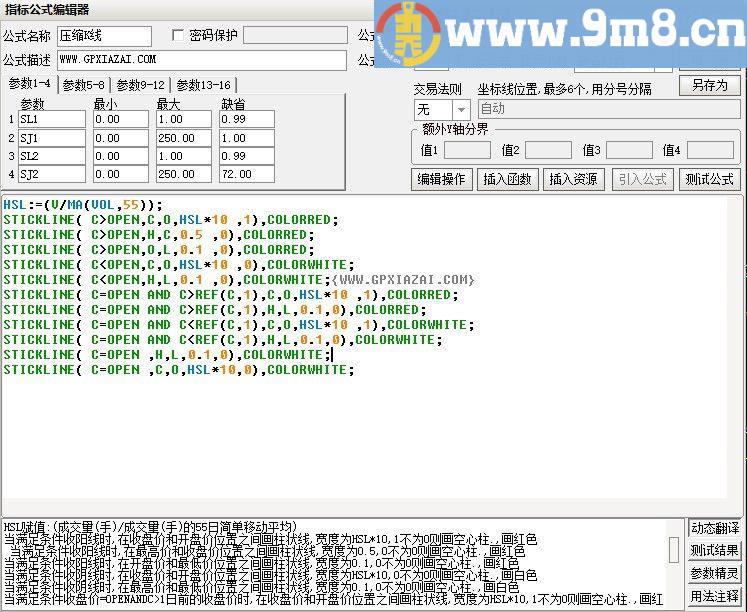Open the 参数精灵 panel
The width and height of the screenshot is (747, 612).
tap(715, 574)
